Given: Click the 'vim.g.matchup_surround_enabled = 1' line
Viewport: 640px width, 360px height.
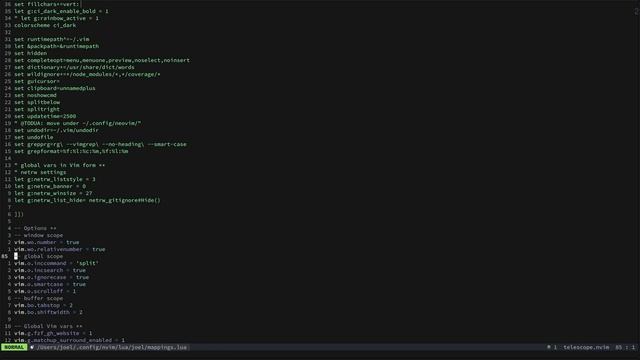Looking at the screenshot, I should click(x=69, y=340).
